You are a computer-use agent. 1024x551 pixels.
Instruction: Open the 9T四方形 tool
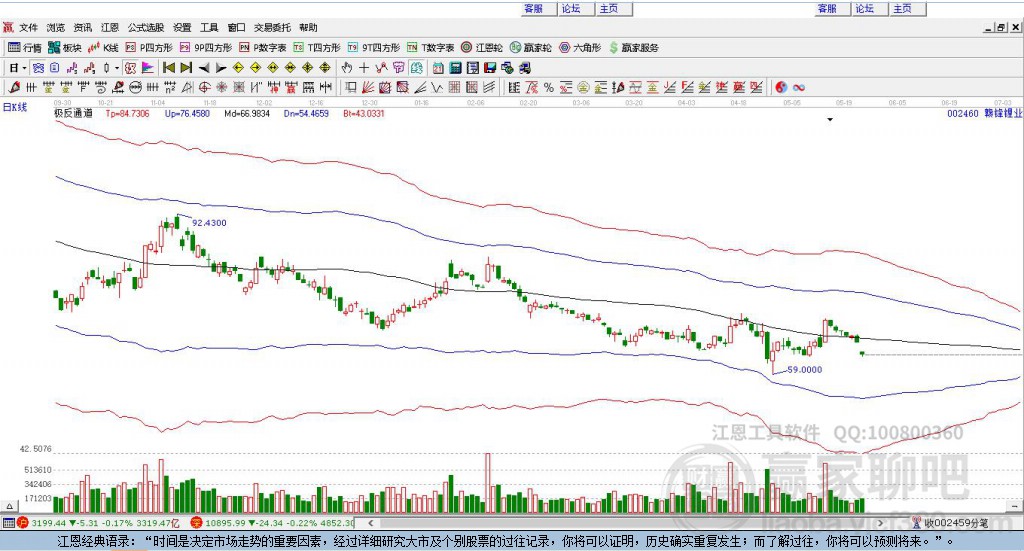[x=374, y=48]
